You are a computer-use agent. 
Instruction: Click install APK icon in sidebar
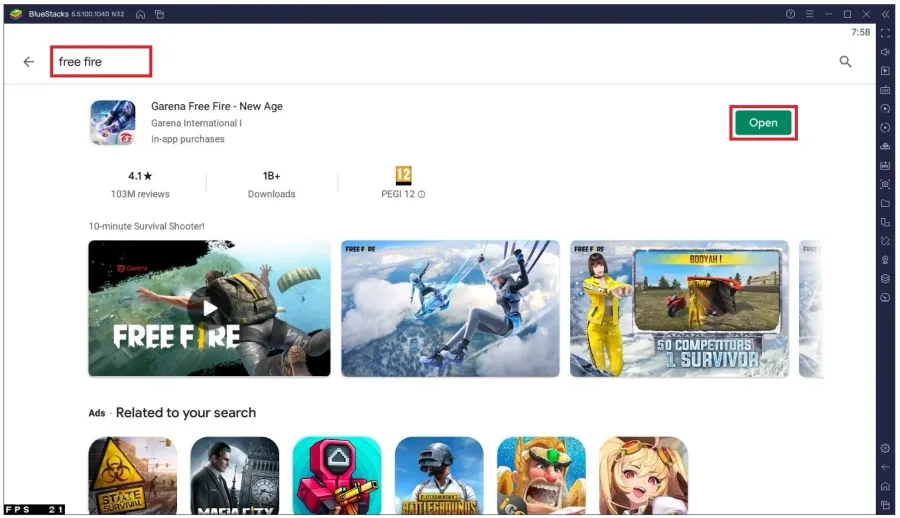pyautogui.click(x=885, y=165)
